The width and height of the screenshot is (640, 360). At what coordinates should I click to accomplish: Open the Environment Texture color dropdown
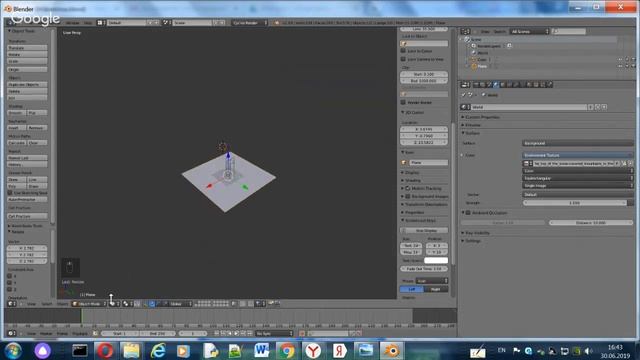pyautogui.click(x=578, y=155)
